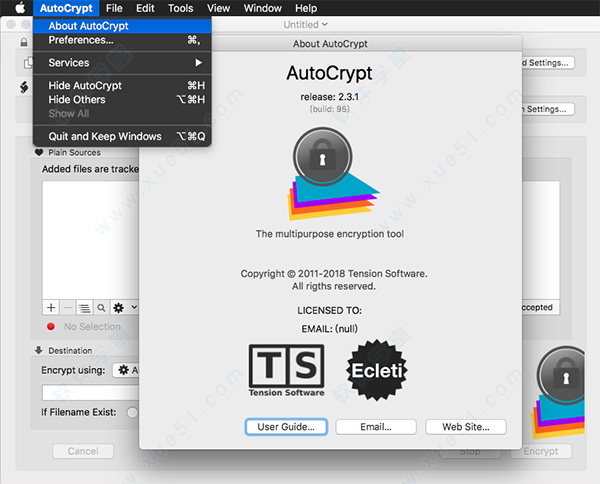Open the AutoCrypt menu bar item
The height and width of the screenshot is (484, 600).
tap(66, 8)
